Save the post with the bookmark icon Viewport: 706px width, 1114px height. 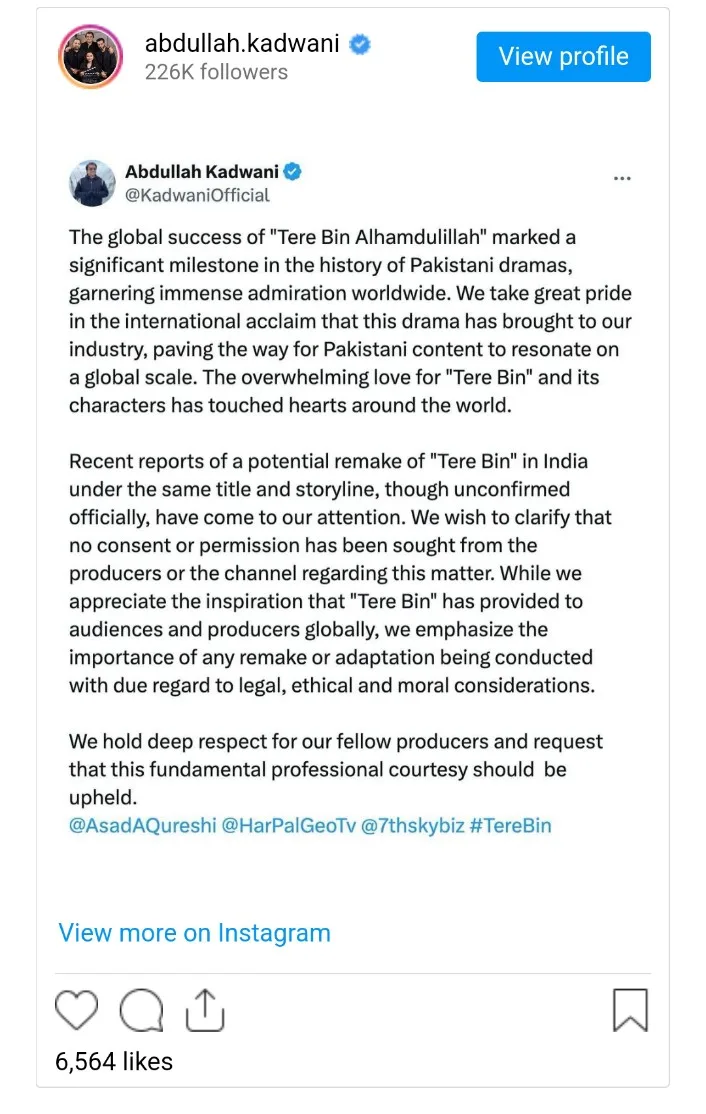coord(630,1010)
